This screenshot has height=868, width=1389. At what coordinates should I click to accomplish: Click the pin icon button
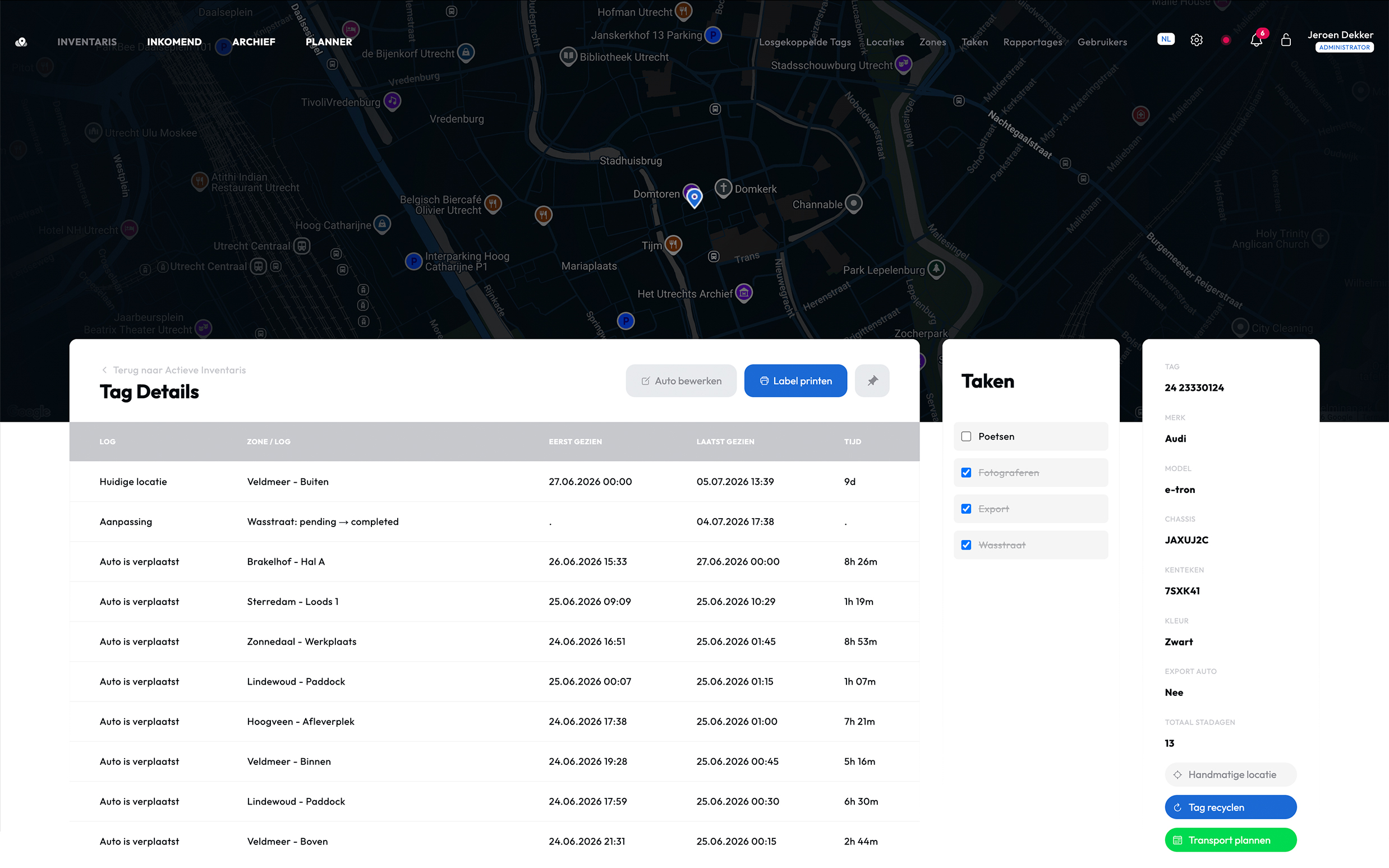click(x=872, y=381)
